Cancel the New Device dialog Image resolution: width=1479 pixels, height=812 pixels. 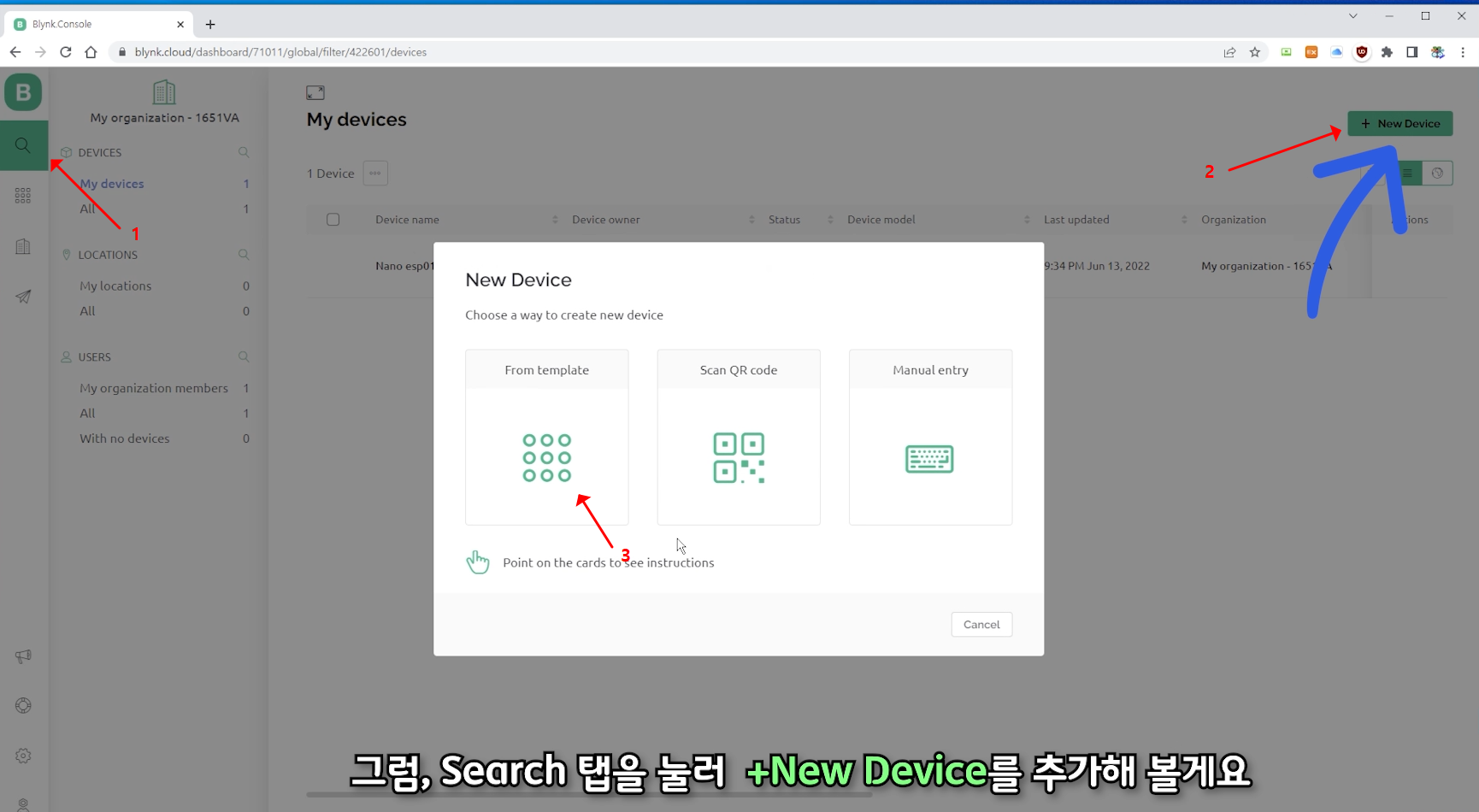tap(981, 625)
